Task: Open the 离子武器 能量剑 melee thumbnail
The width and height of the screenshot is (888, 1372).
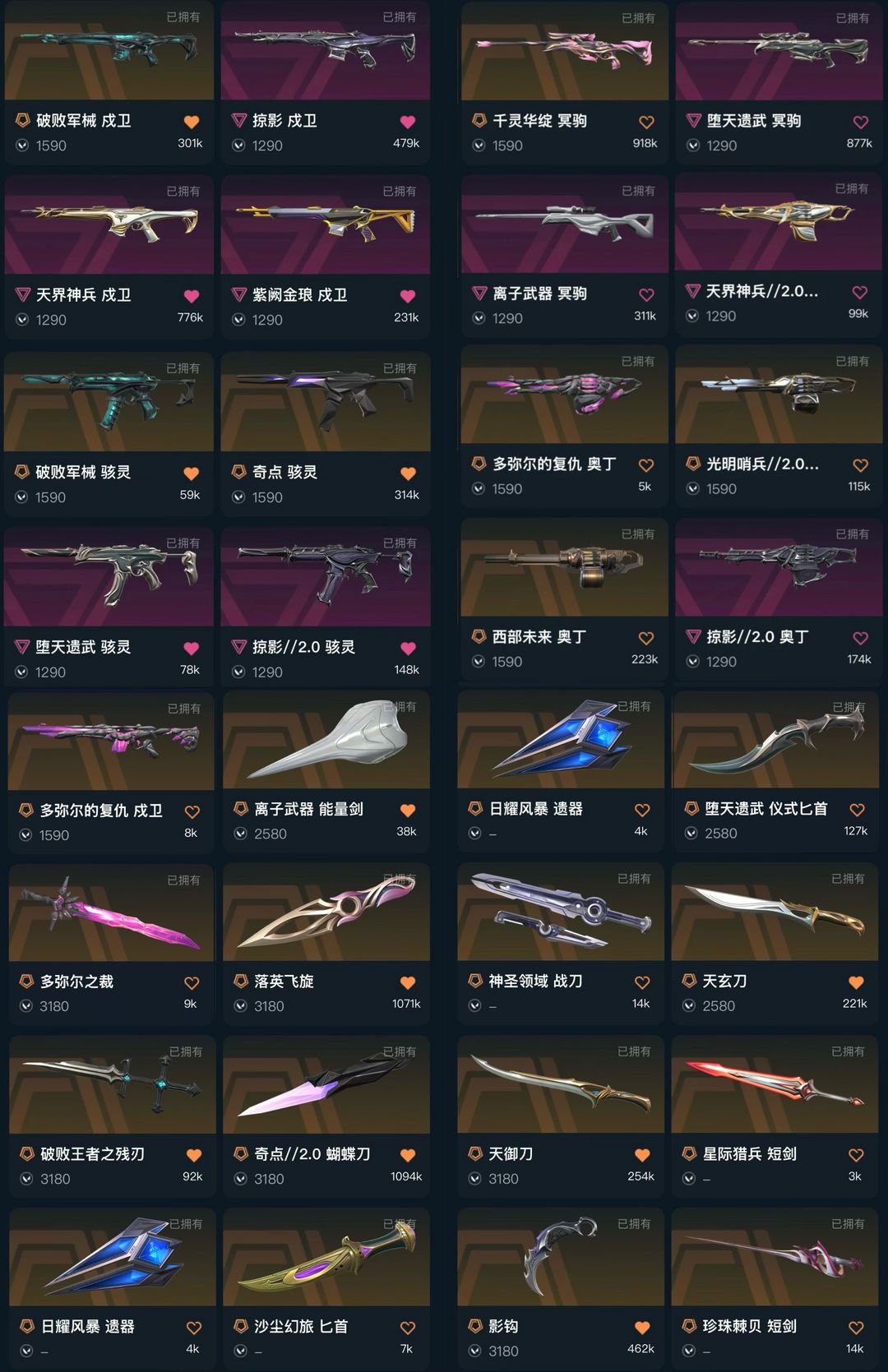Action: pos(326,740)
